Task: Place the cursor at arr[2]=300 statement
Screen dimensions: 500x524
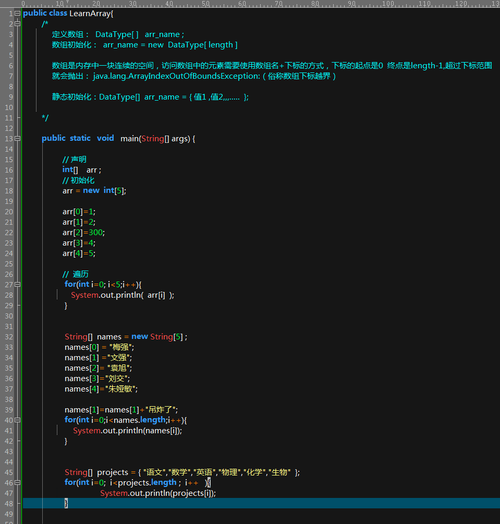Action: (84, 233)
